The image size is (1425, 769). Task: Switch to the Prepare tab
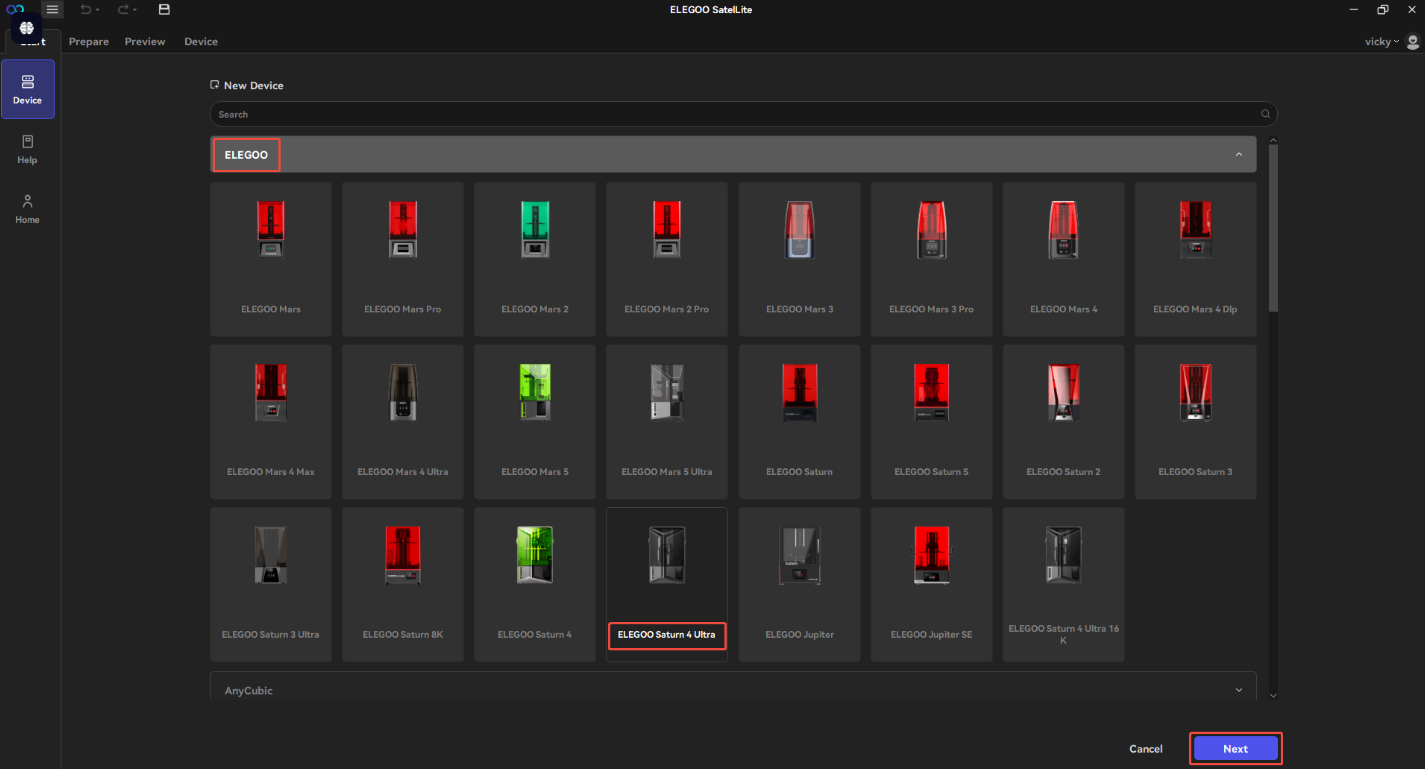tap(89, 42)
